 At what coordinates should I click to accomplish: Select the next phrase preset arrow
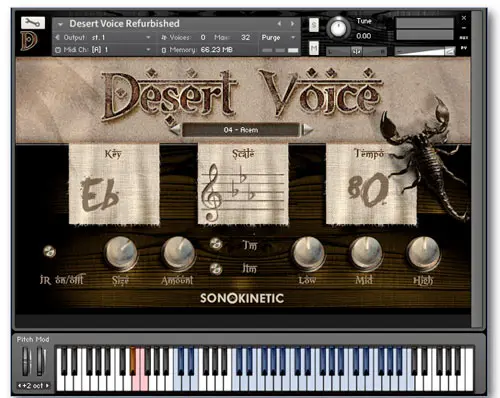click(x=307, y=130)
